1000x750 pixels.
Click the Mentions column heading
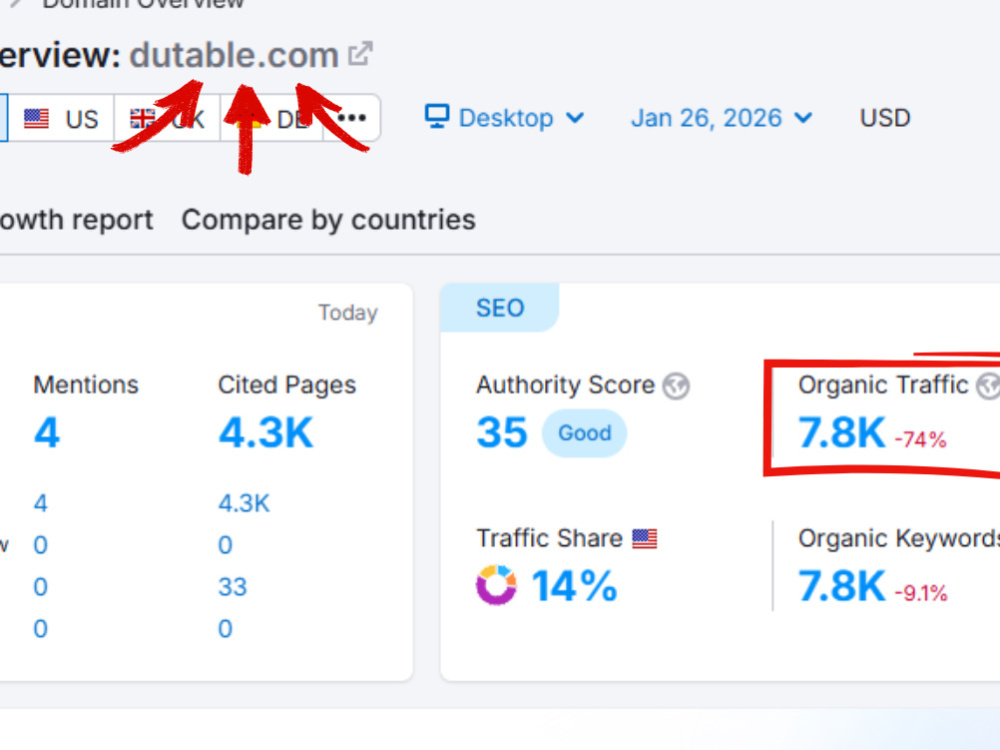pos(86,385)
